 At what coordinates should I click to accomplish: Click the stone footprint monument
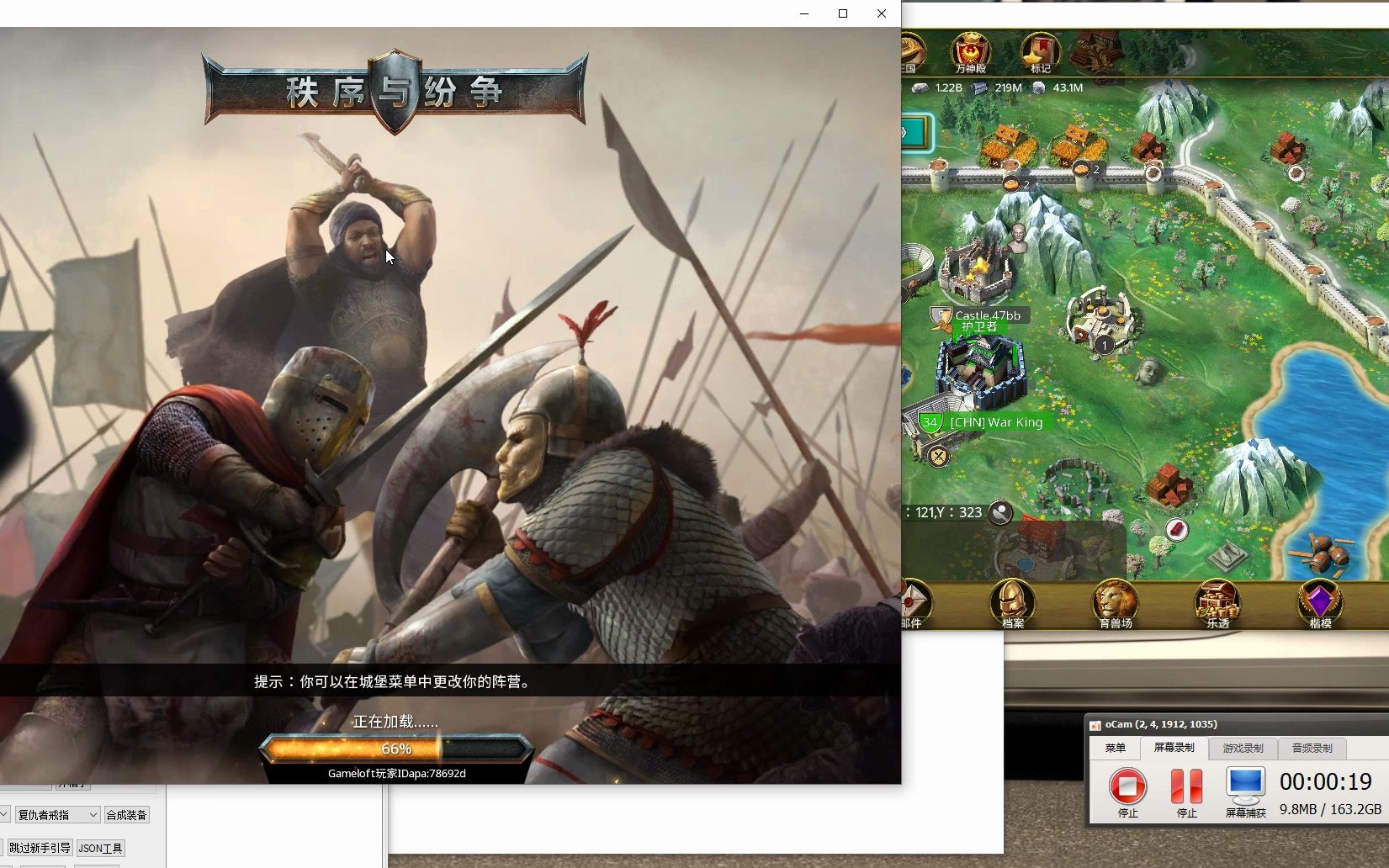pyautogui.click(x=1227, y=556)
